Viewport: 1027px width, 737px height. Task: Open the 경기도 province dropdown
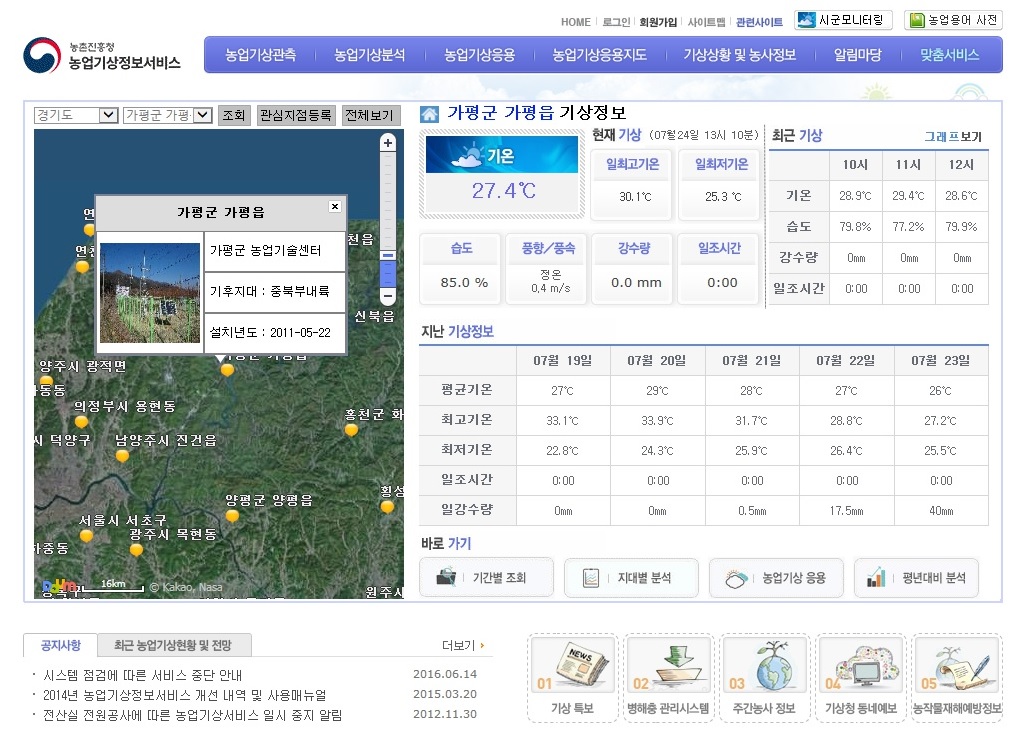coord(76,115)
